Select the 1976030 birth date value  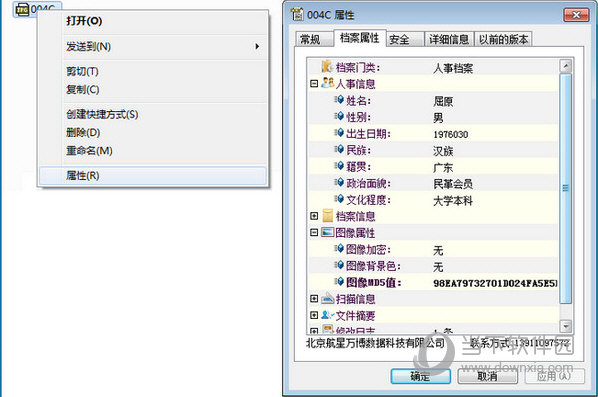point(450,134)
